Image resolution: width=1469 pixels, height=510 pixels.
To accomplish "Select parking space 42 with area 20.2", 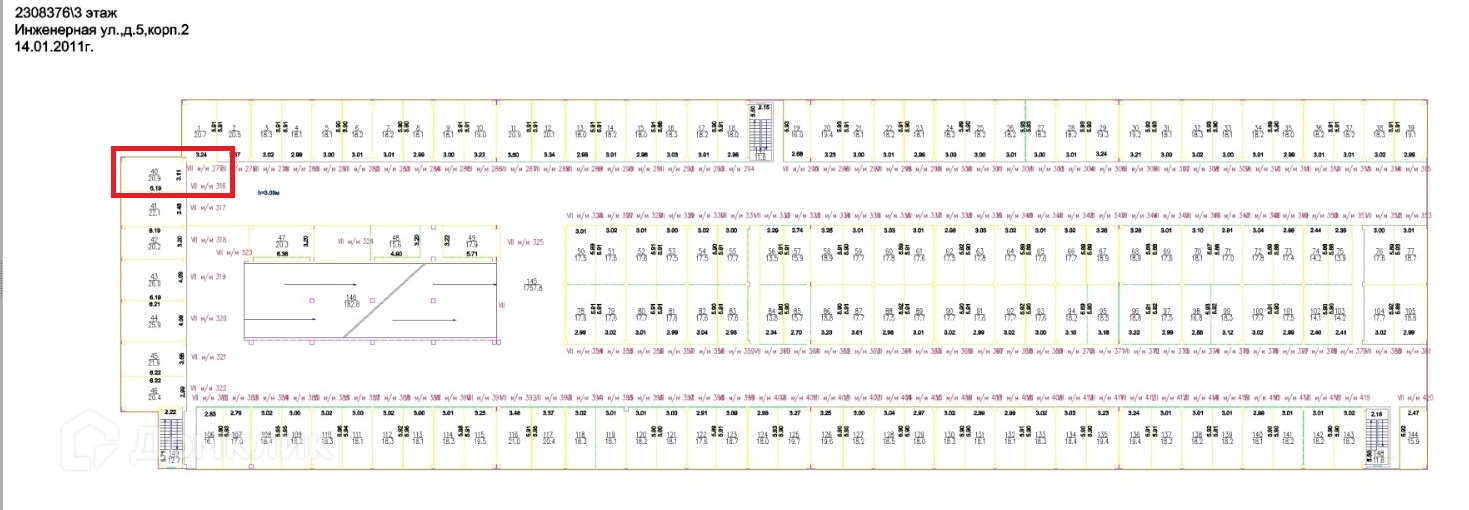I will tap(154, 243).
